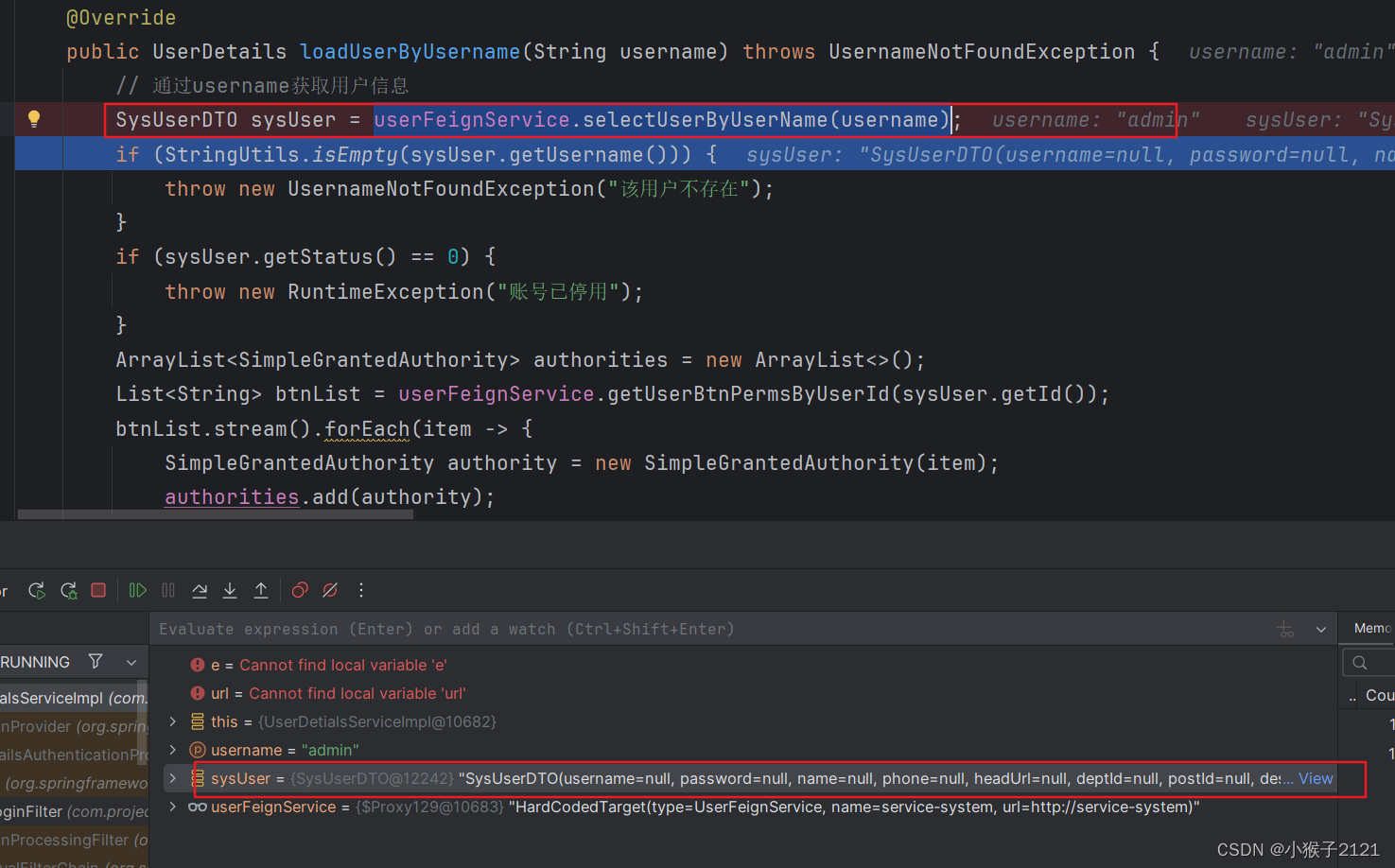1395x868 pixels.
Task: Toggle the Pause Program control
Action: pos(167,590)
